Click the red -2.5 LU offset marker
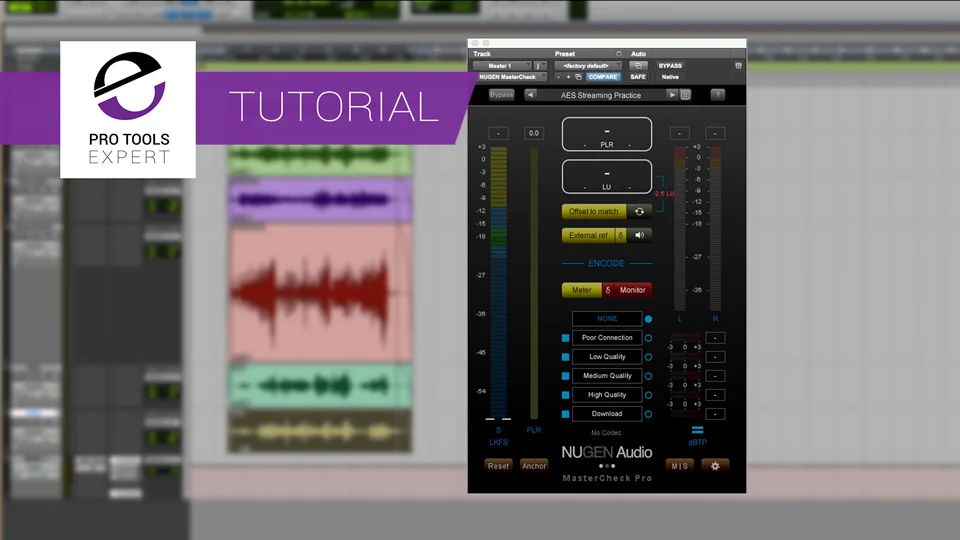The height and width of the screenshot is (540, 960). click(x=663, y=193)
